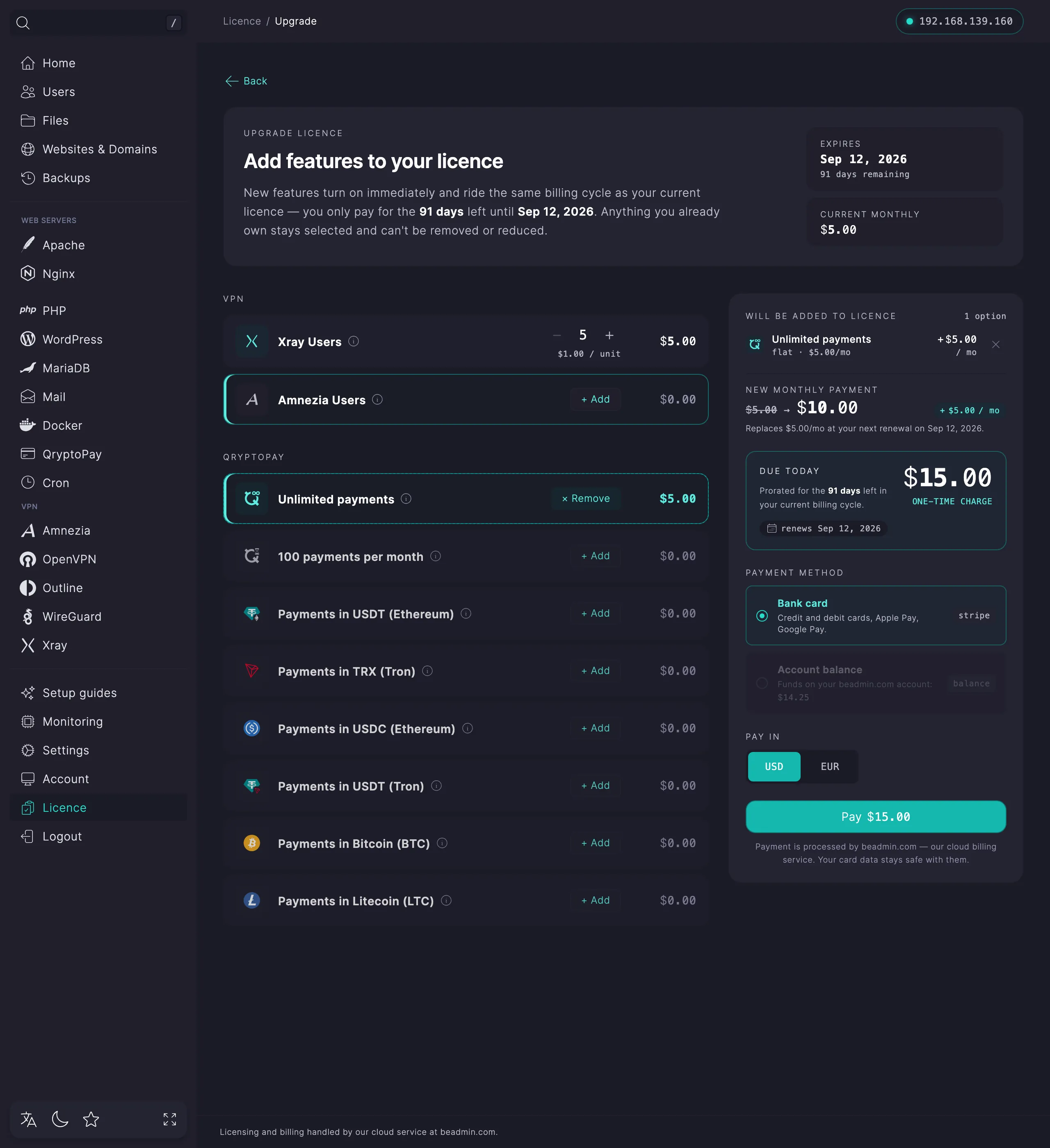Add Payments in Litecoin (LTC)
Image resolution: width=1050 pixels, height=1148 pixels.
click(596, 900)
